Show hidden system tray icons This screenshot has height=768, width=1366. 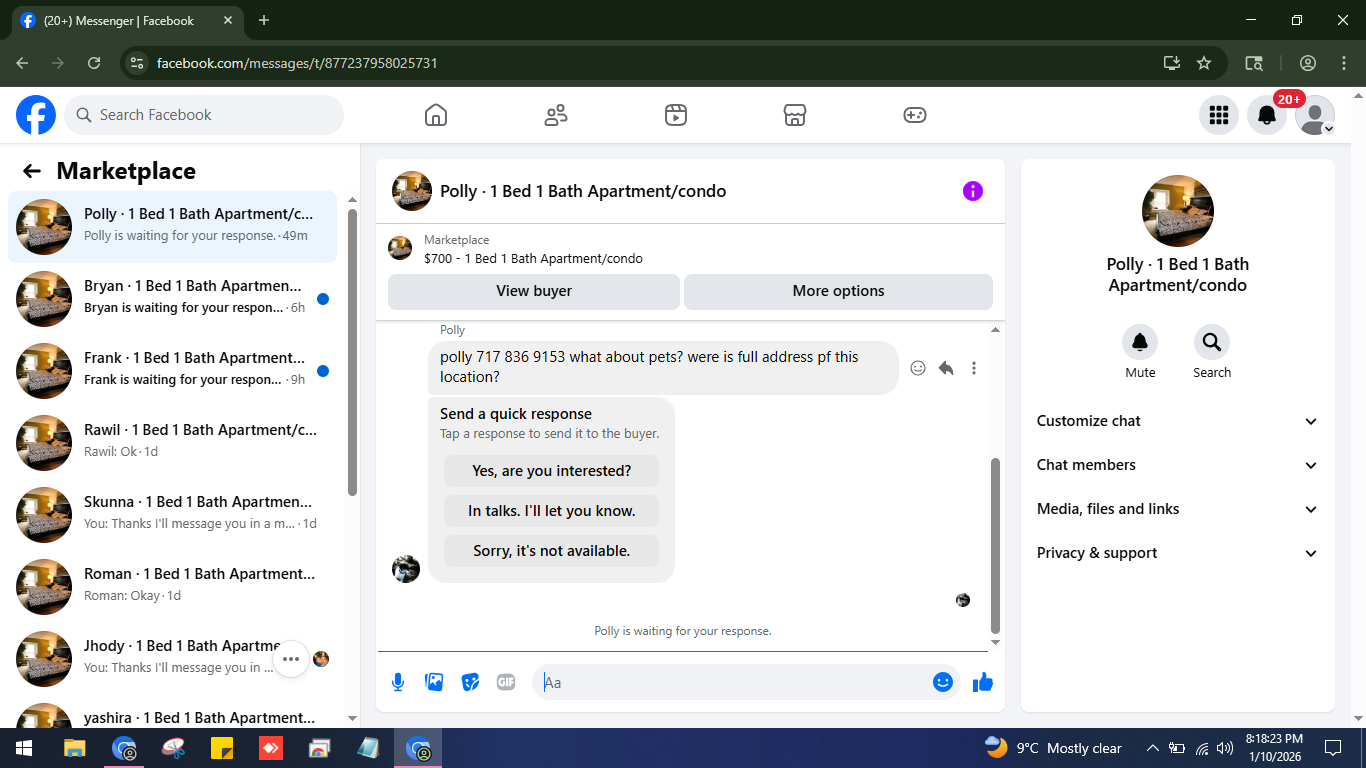(x=1152, y=748)
